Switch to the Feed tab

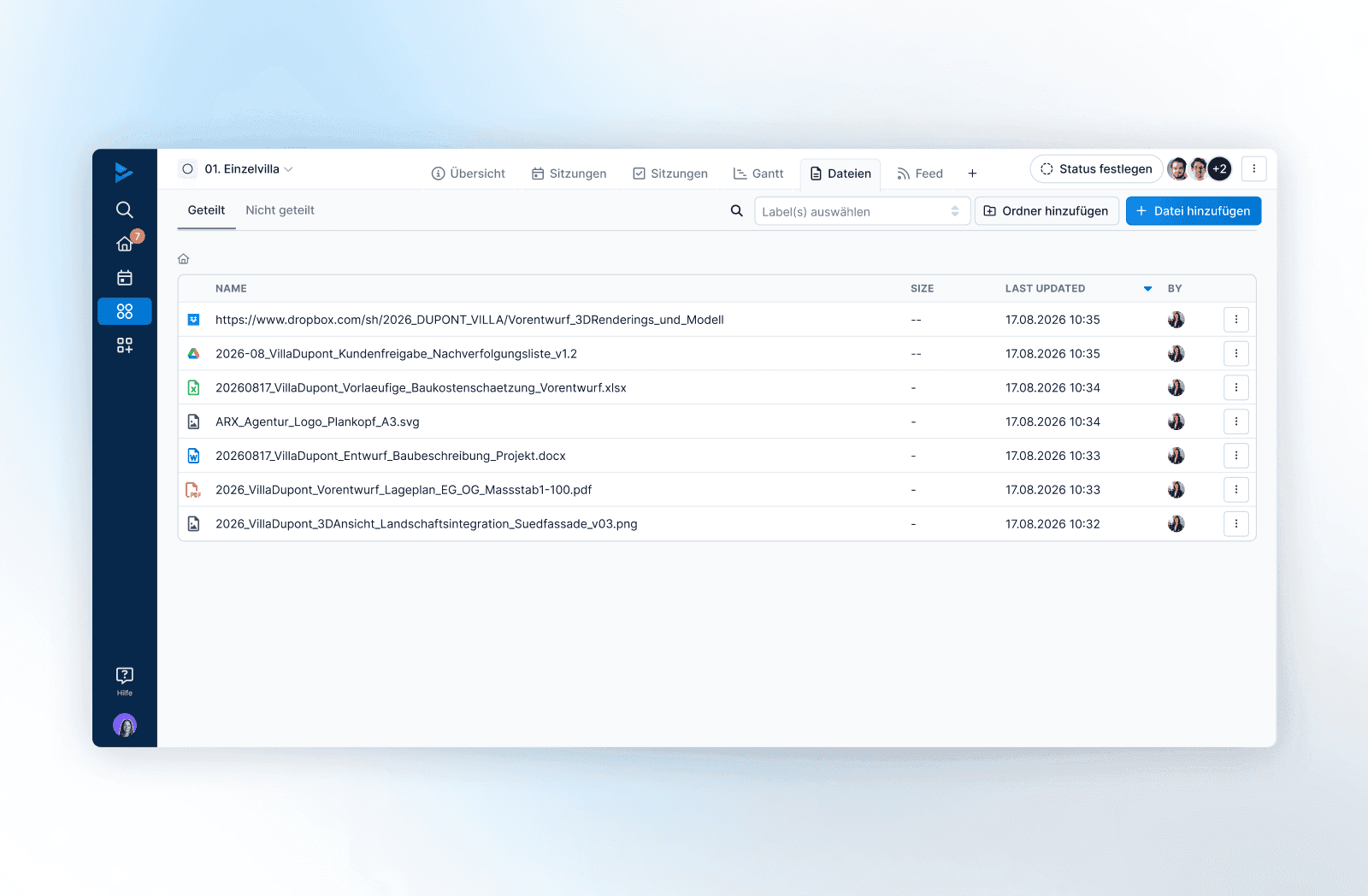point(920,174)
